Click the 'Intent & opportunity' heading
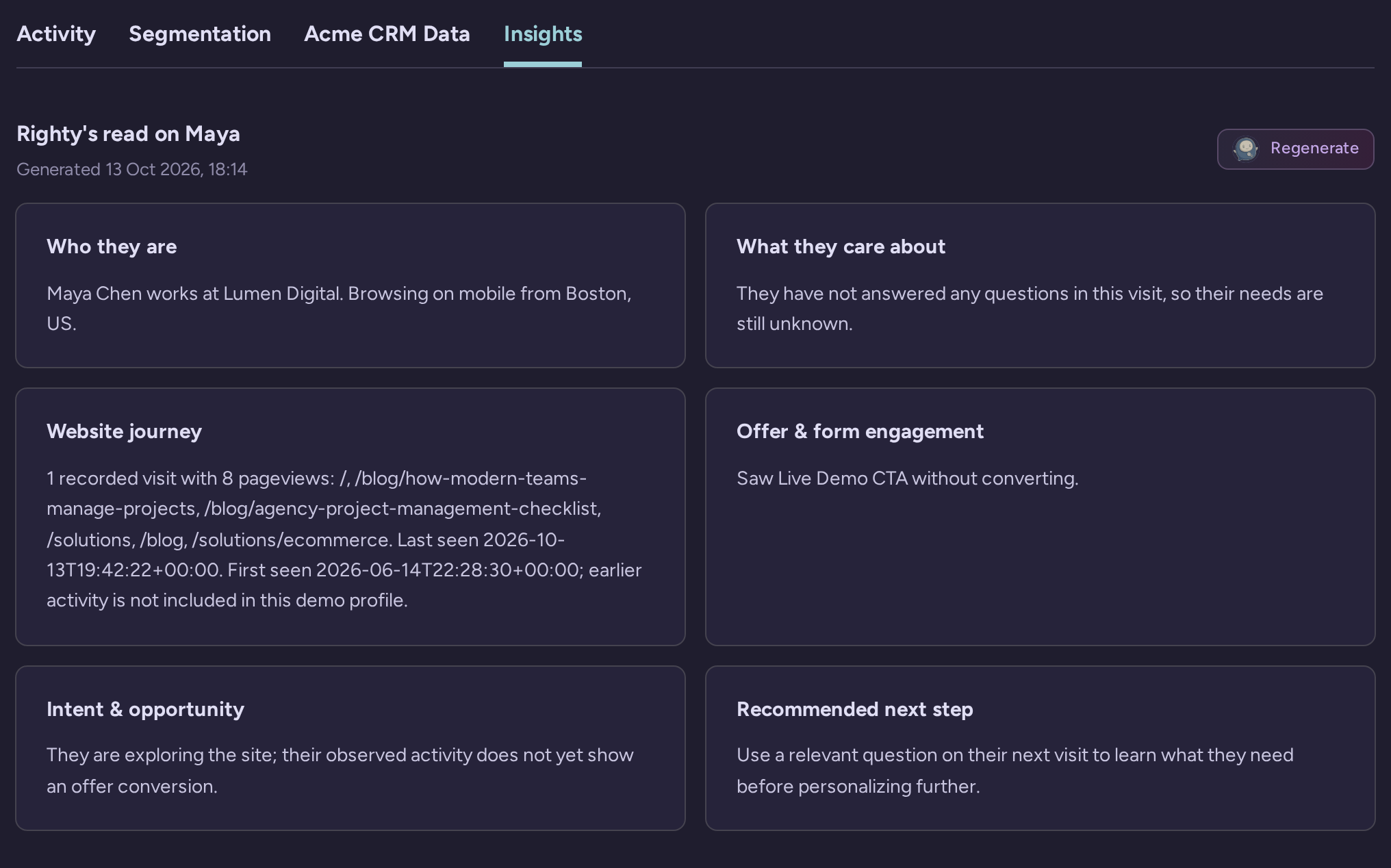This screenshot has height=868, width=1391. (145, 709)
